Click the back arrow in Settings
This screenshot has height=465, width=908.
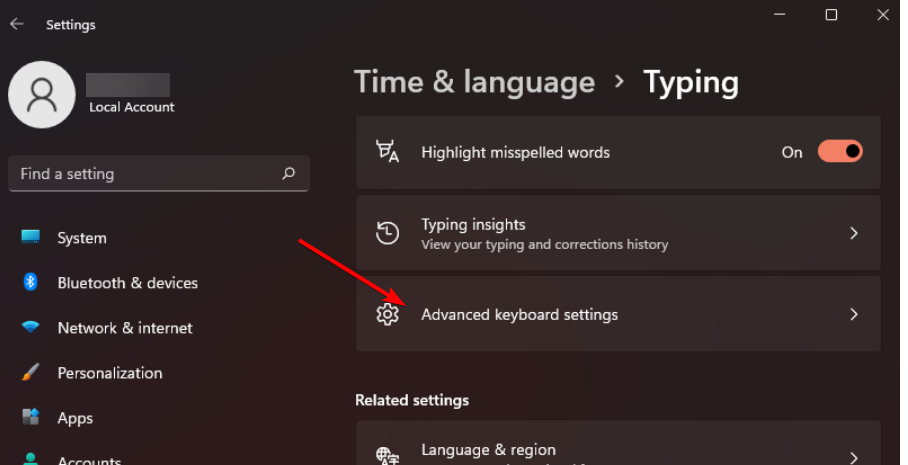[17, 24]
